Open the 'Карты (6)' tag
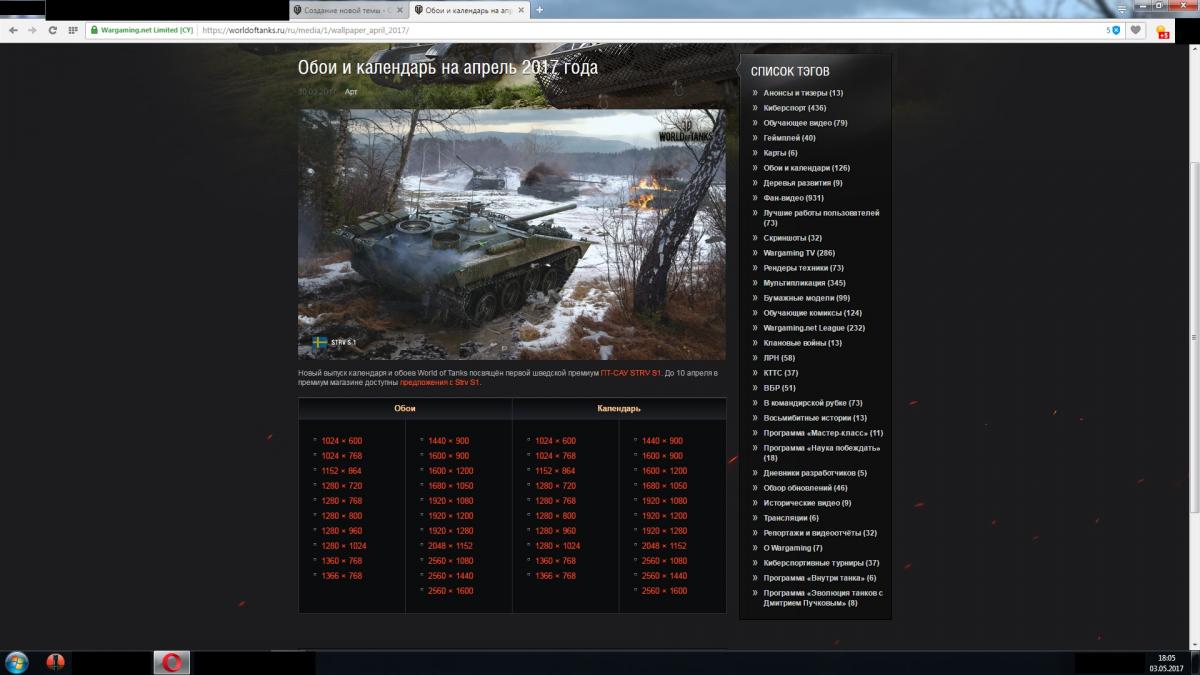The image size is (1200, 675). click(780, 153)
